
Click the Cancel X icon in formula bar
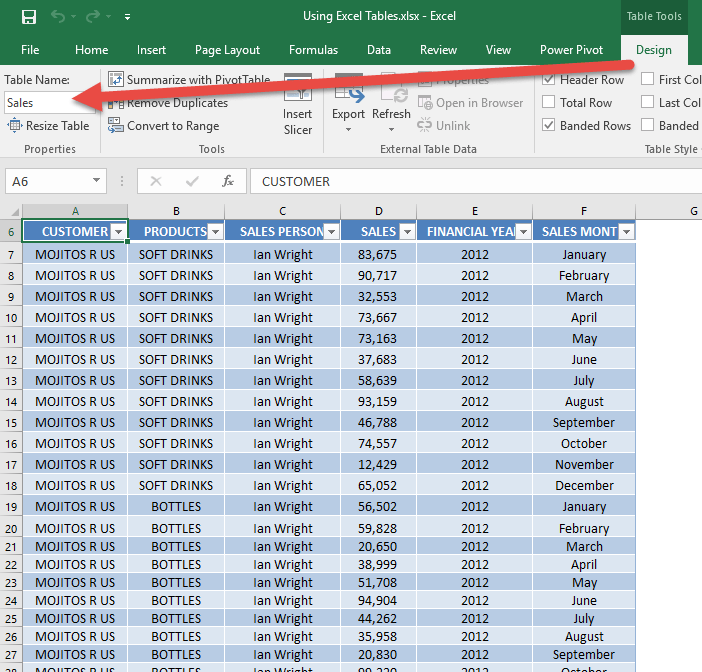click(156, 181)
